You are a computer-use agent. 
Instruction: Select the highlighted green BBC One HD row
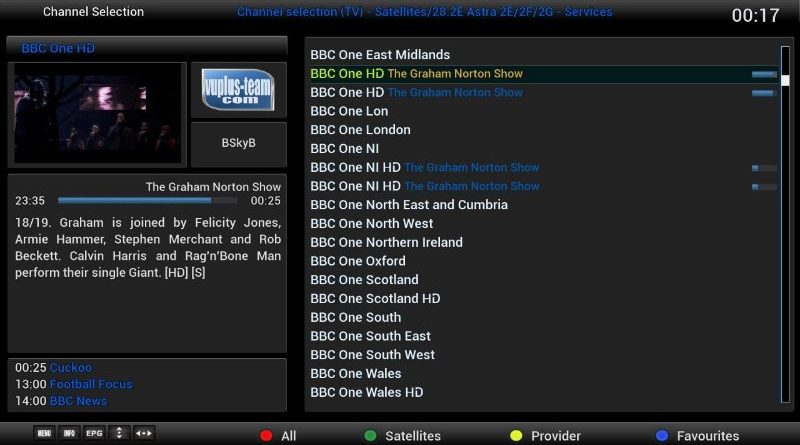click(543, 73)
